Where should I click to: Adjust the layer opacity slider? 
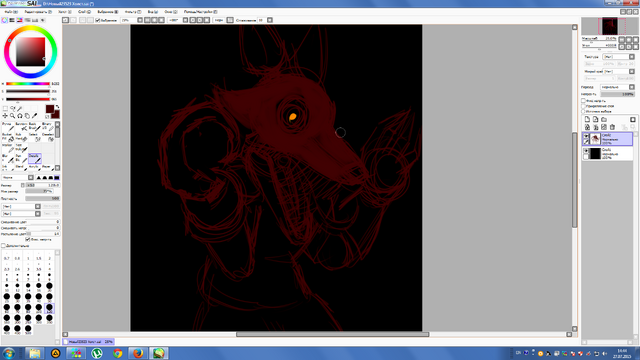[618, 94]
